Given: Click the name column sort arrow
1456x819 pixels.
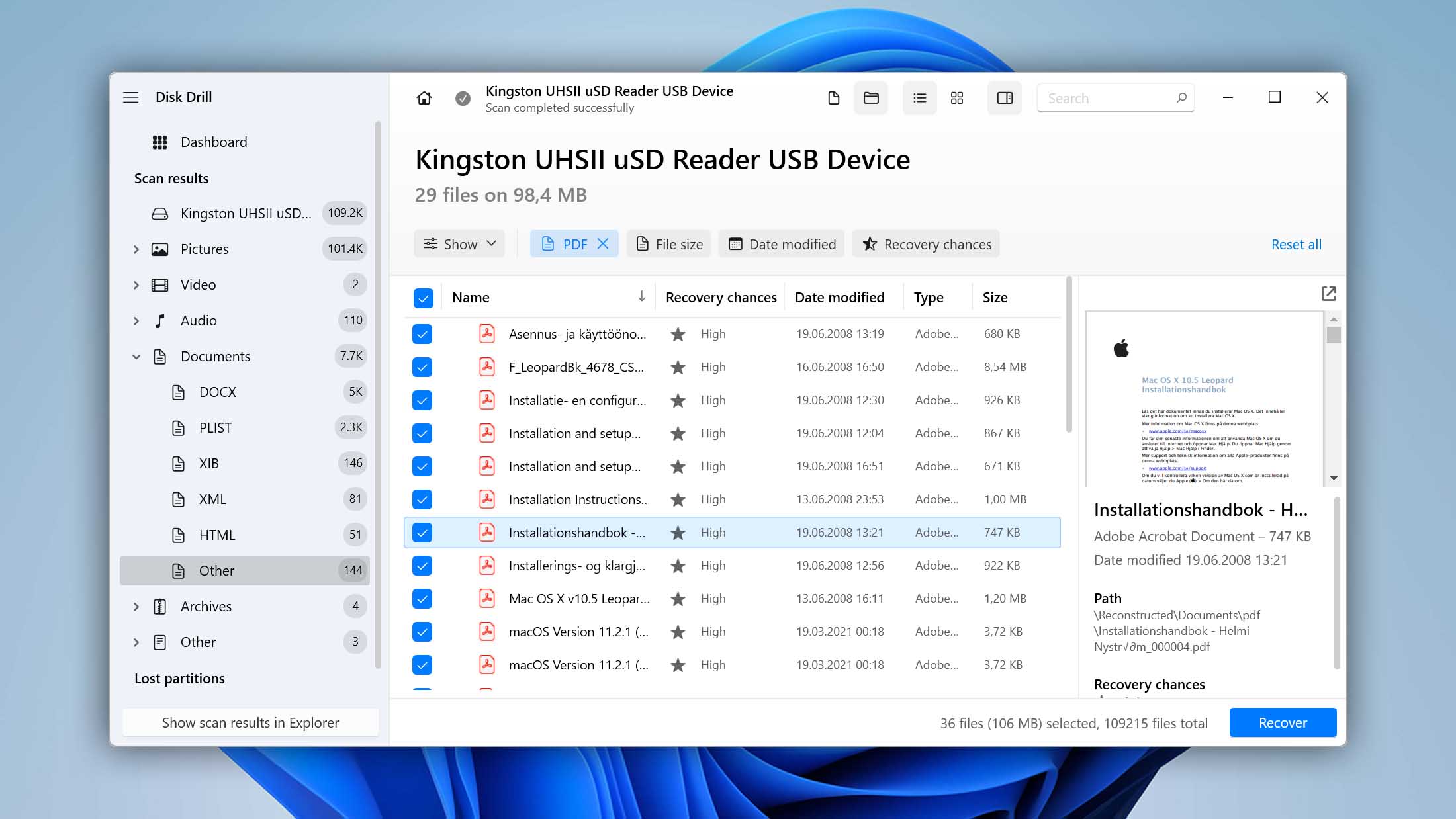Looking at the screenshot, I should pos(641,296).
